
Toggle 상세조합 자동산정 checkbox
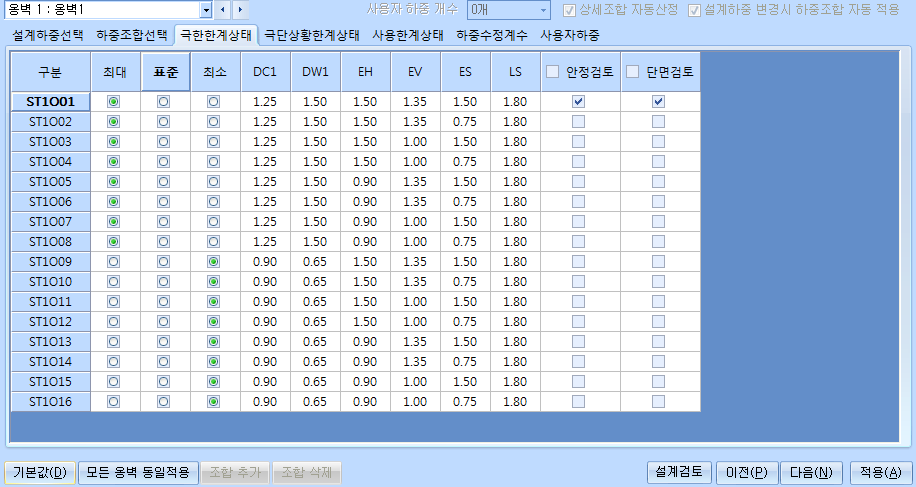coord(569,11)
